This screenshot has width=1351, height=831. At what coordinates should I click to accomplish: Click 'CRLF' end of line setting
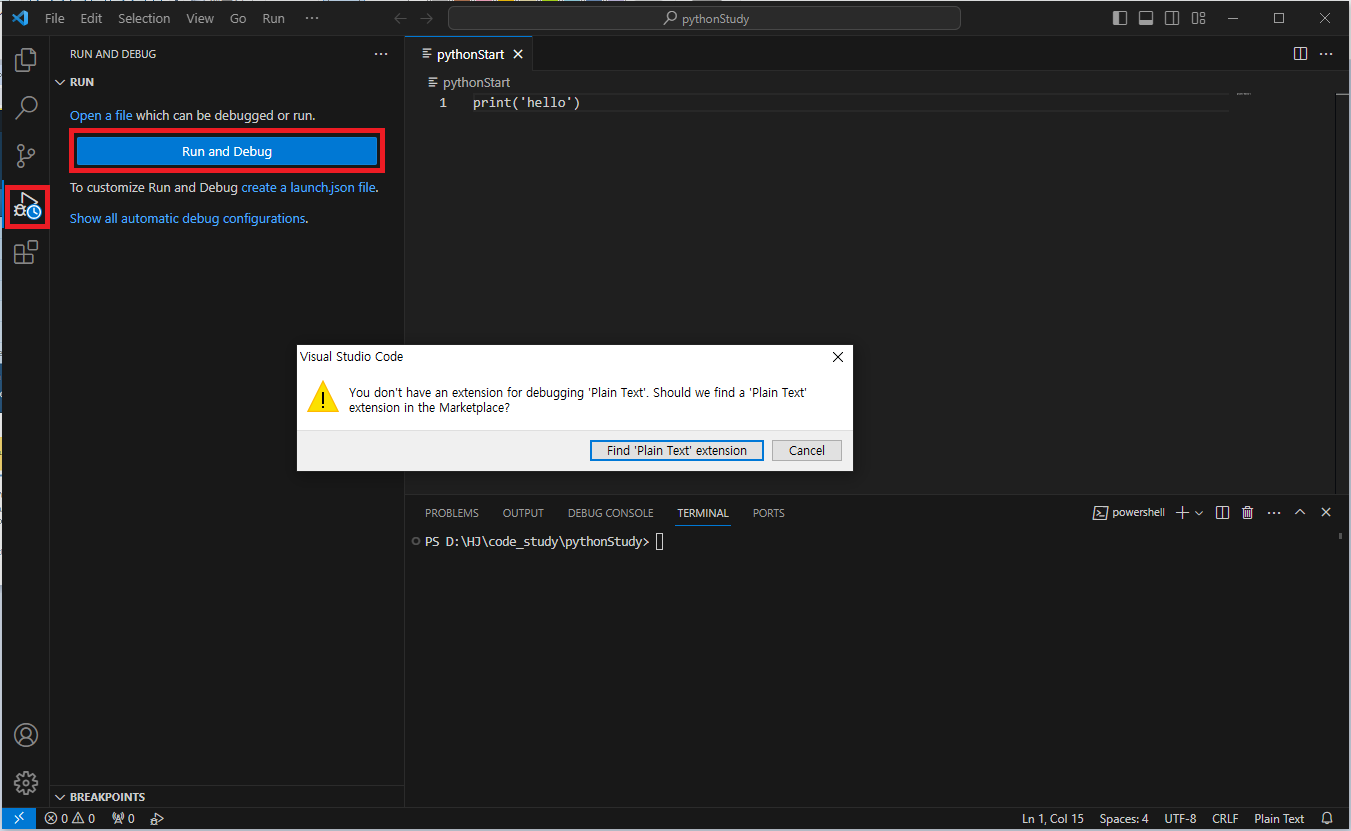[x=1225, y=818]
